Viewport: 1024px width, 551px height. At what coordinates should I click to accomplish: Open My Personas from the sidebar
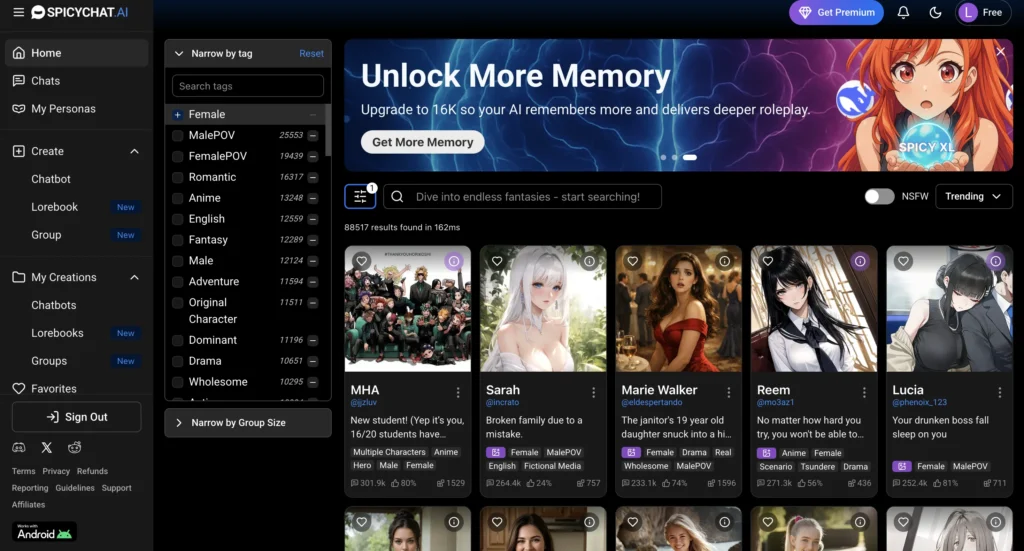[63, 109]
